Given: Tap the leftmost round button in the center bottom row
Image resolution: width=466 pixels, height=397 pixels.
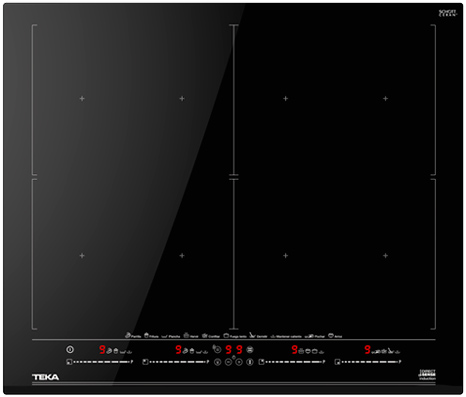Looking at the screenshot, I should coord(217,362).
